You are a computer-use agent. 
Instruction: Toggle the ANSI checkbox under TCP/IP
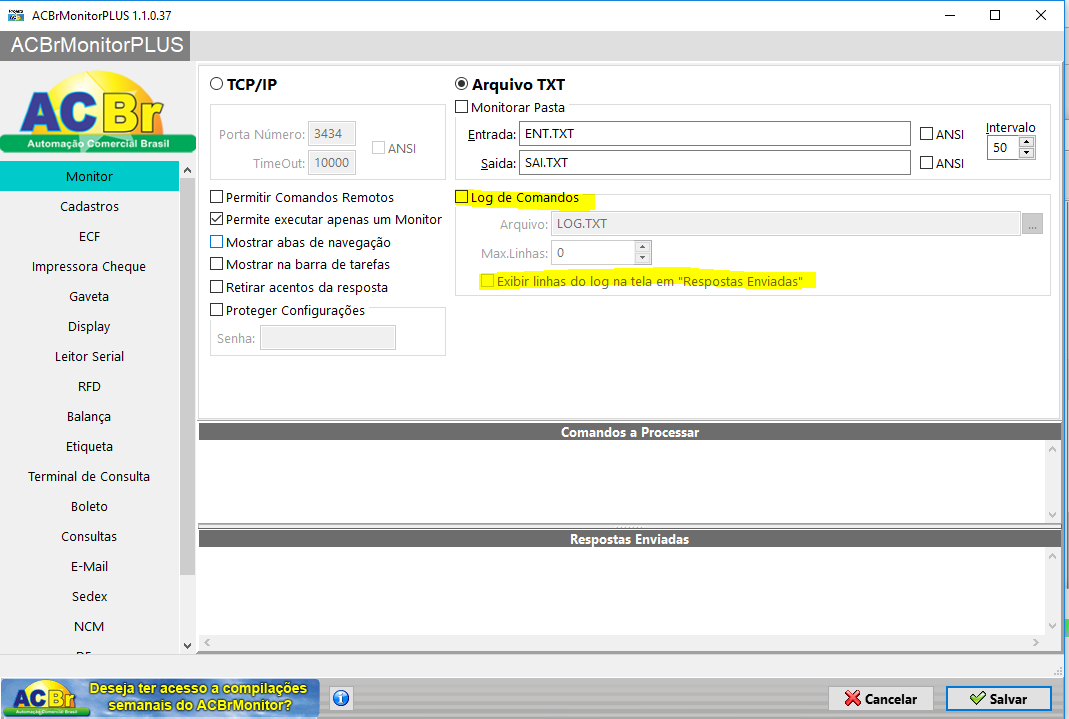click(378, 148)
